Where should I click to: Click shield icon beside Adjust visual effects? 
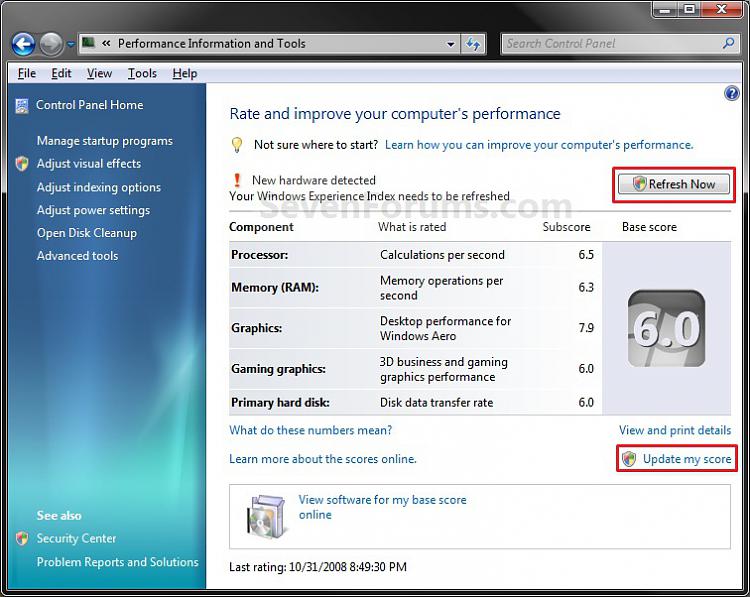point(22,164)
